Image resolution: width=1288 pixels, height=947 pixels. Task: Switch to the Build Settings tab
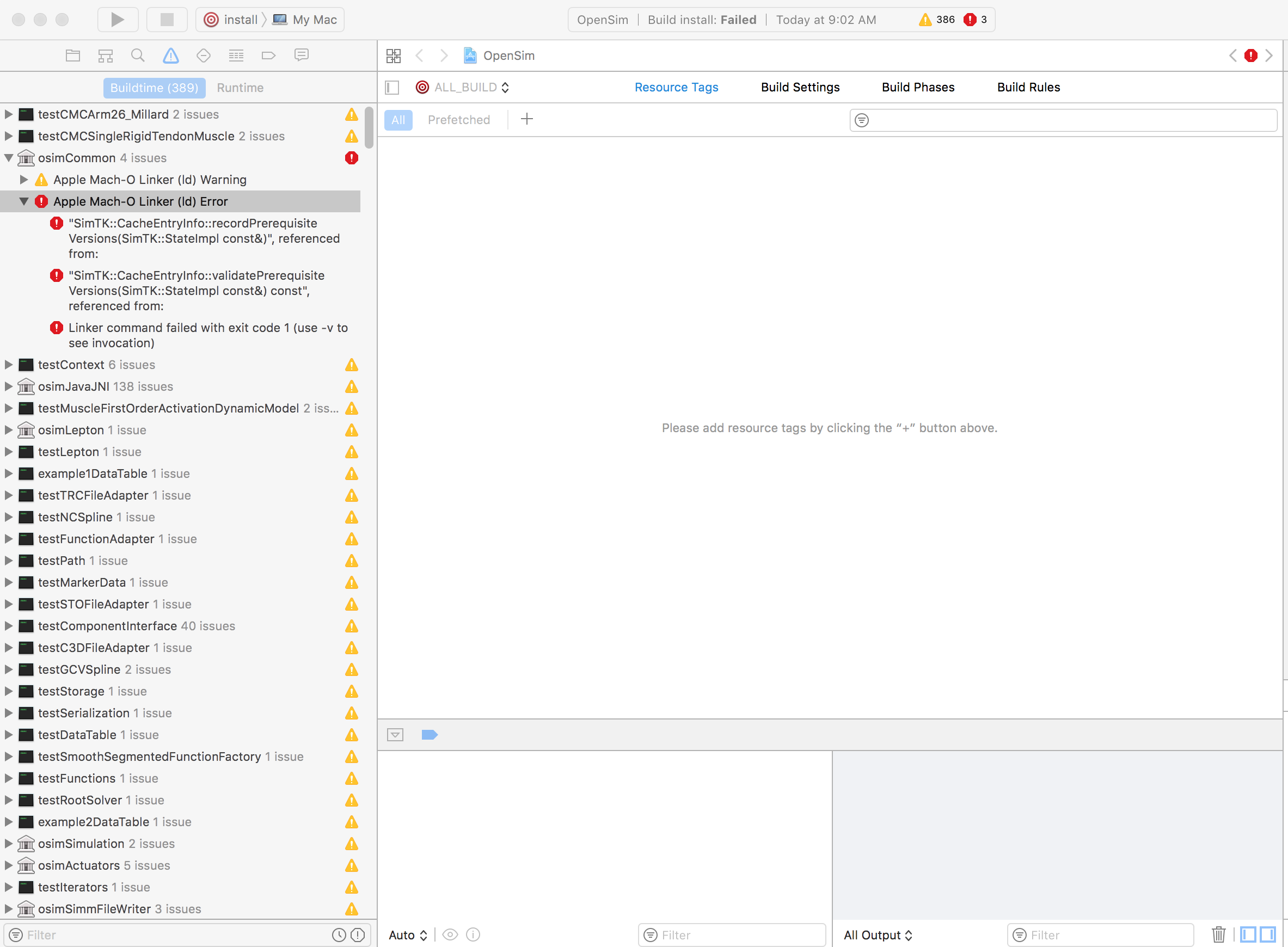click(800, 87)
